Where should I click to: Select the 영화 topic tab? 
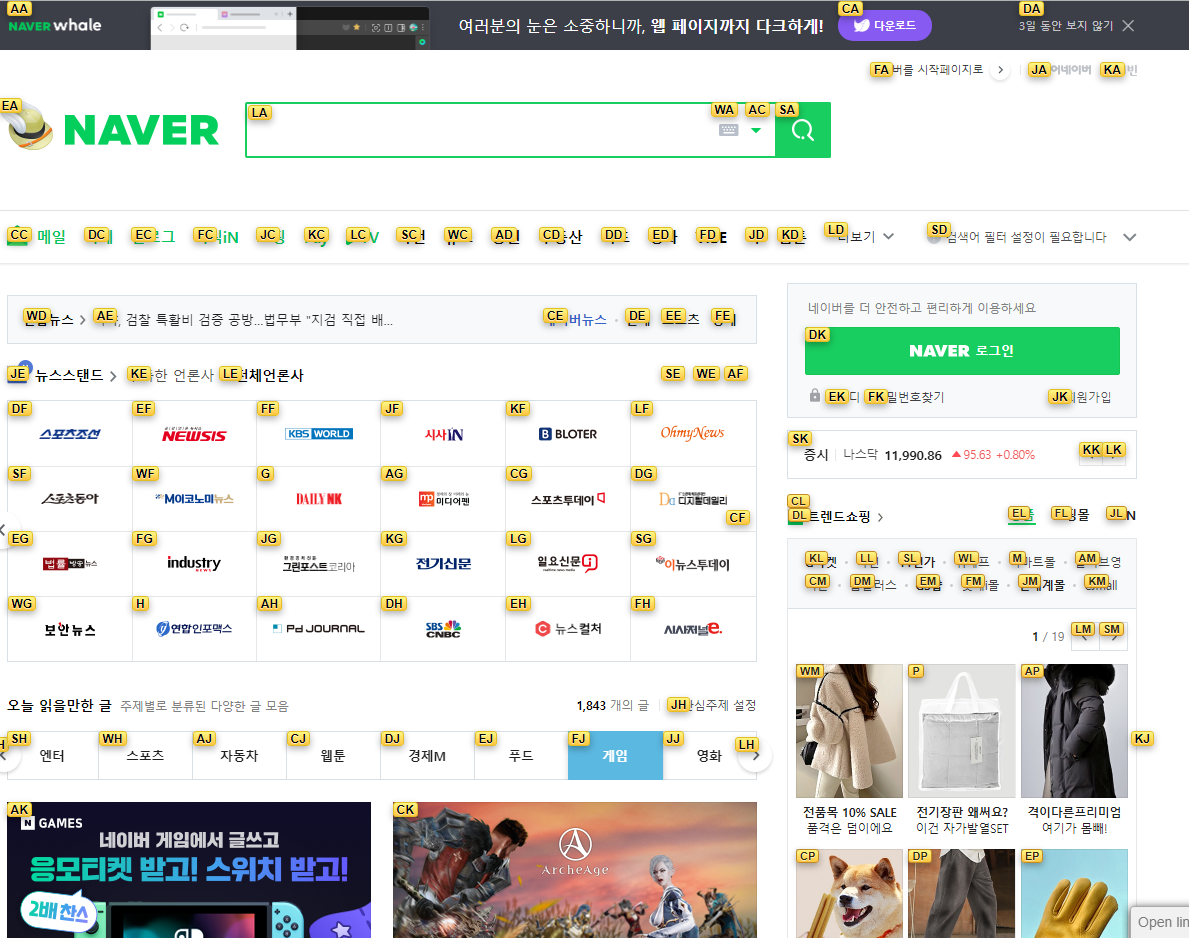709,755
